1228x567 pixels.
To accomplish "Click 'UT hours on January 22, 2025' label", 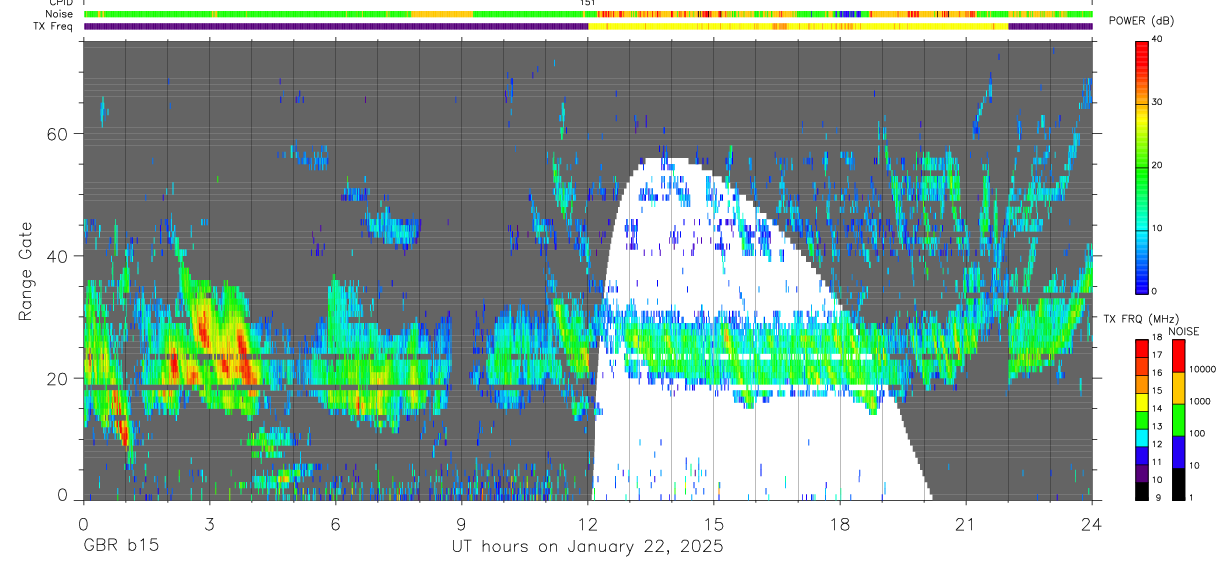I will (587, 547).
